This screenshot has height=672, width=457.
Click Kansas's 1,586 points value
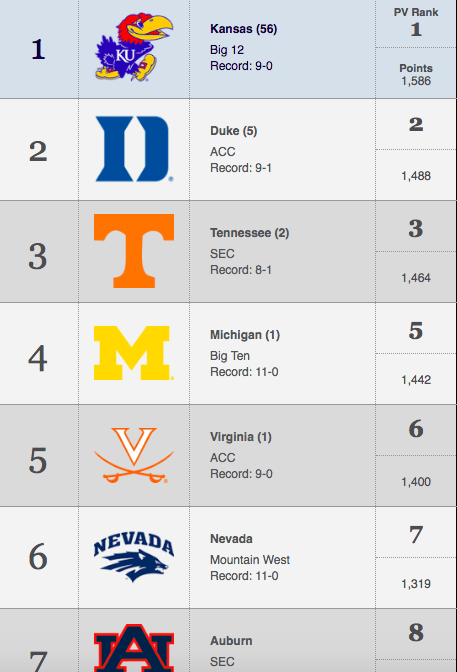click(x=416, y=81)
